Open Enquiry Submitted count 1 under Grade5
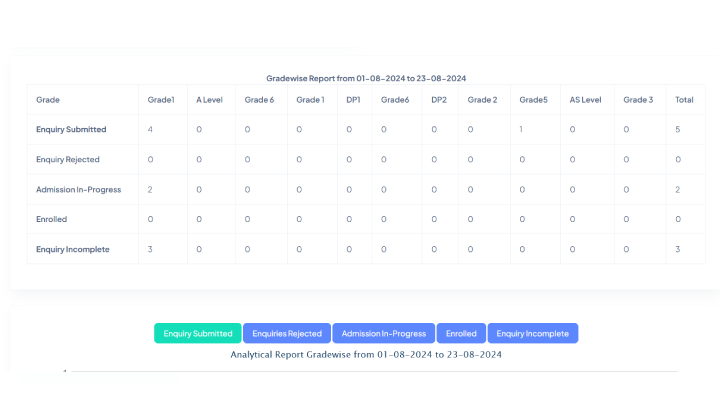 [x=521, y=130]
